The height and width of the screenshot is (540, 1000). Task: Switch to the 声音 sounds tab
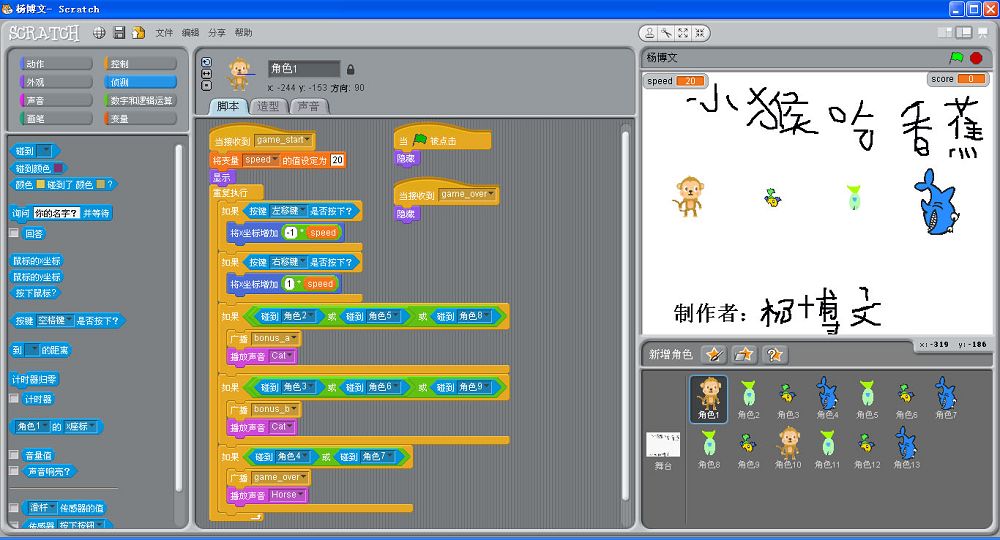click(x=309, y=106)
